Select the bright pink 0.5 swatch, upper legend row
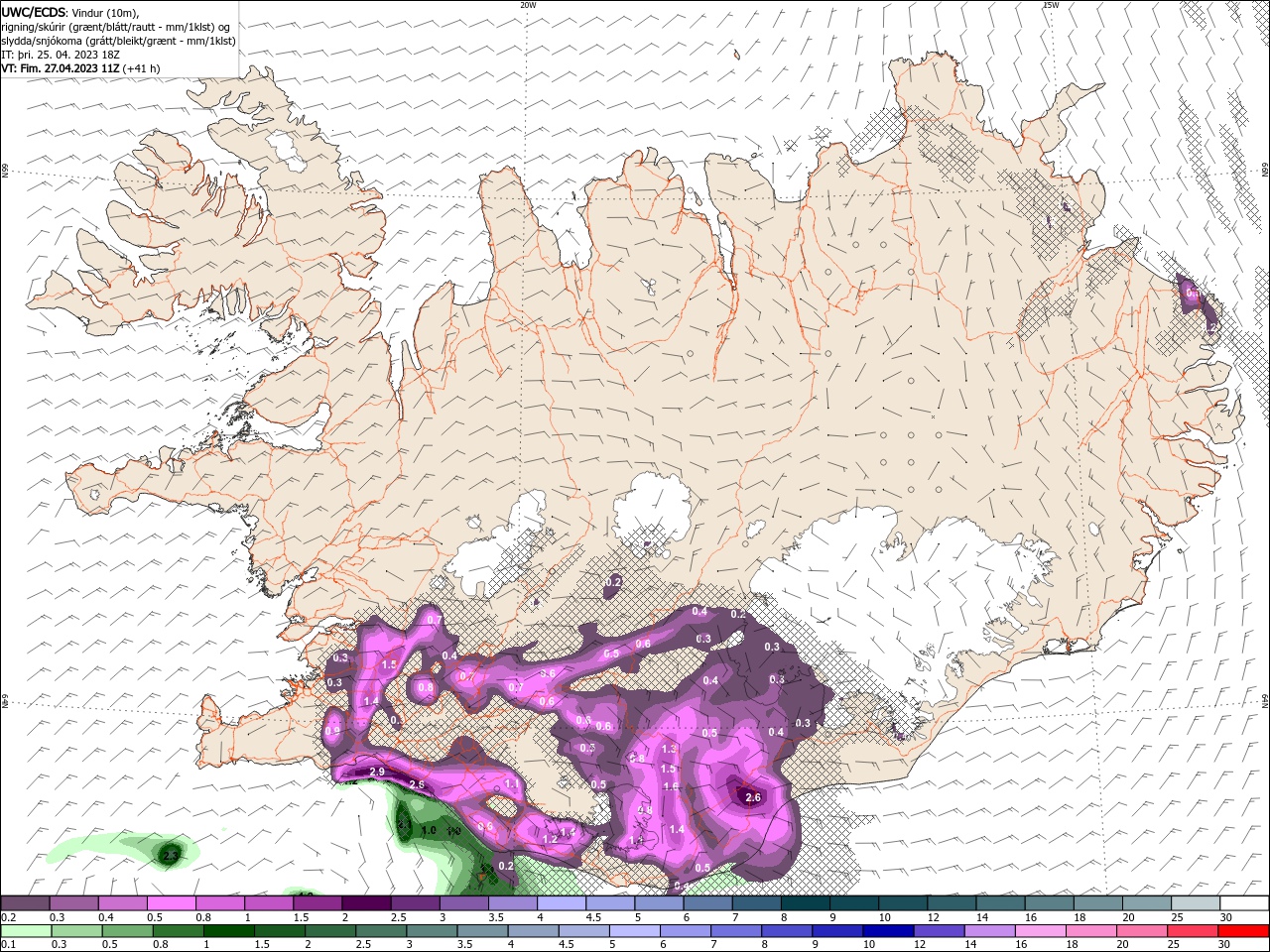 (x=171, y=903)
